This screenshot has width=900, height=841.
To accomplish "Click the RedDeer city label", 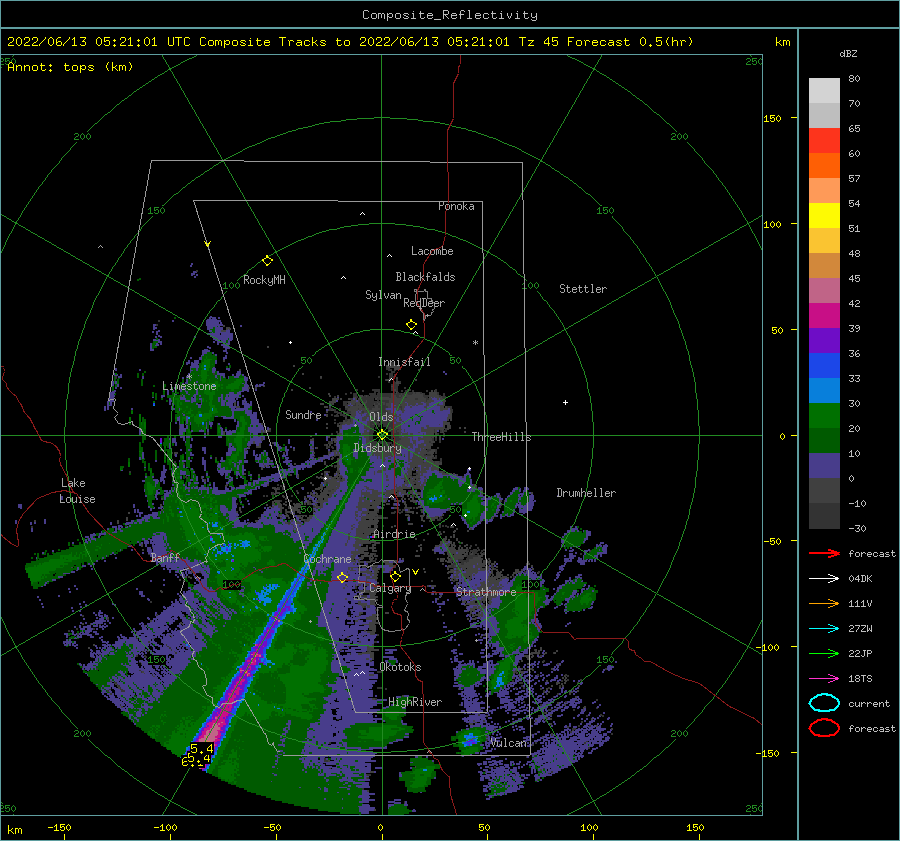I will (x=424, y=303).
